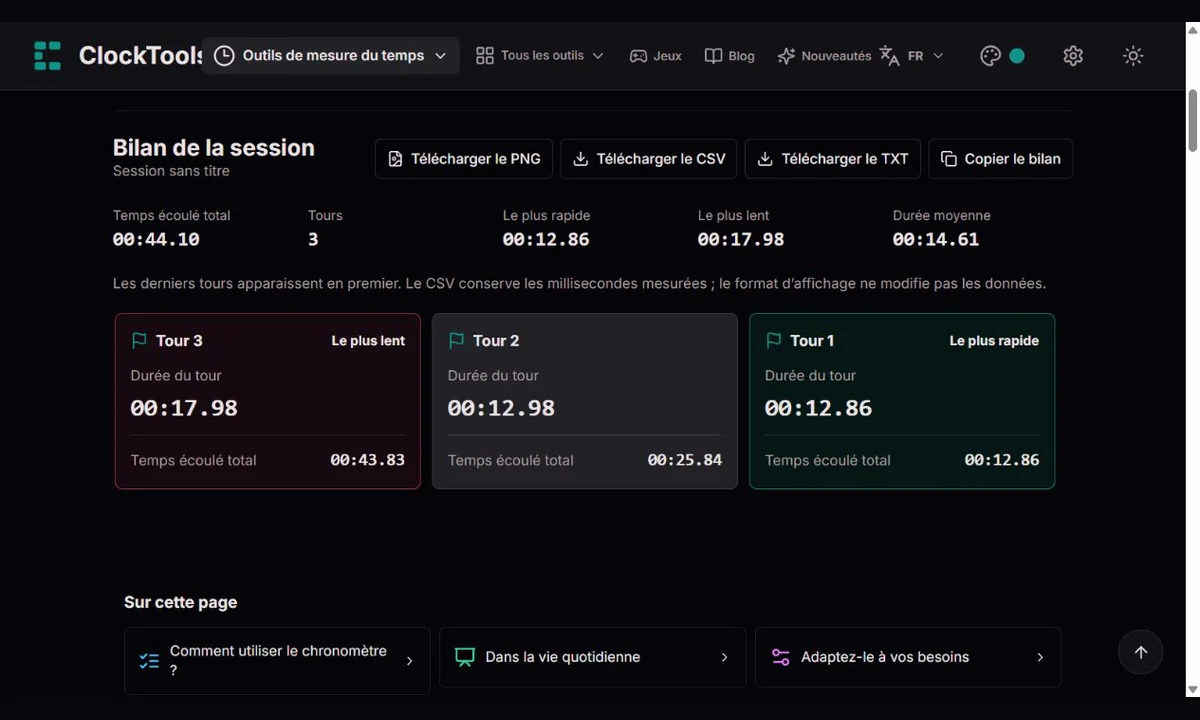This screenshot has width=1200, height=720.
Task: Click the green theme color dot
Action: (x=1017, y=56)
